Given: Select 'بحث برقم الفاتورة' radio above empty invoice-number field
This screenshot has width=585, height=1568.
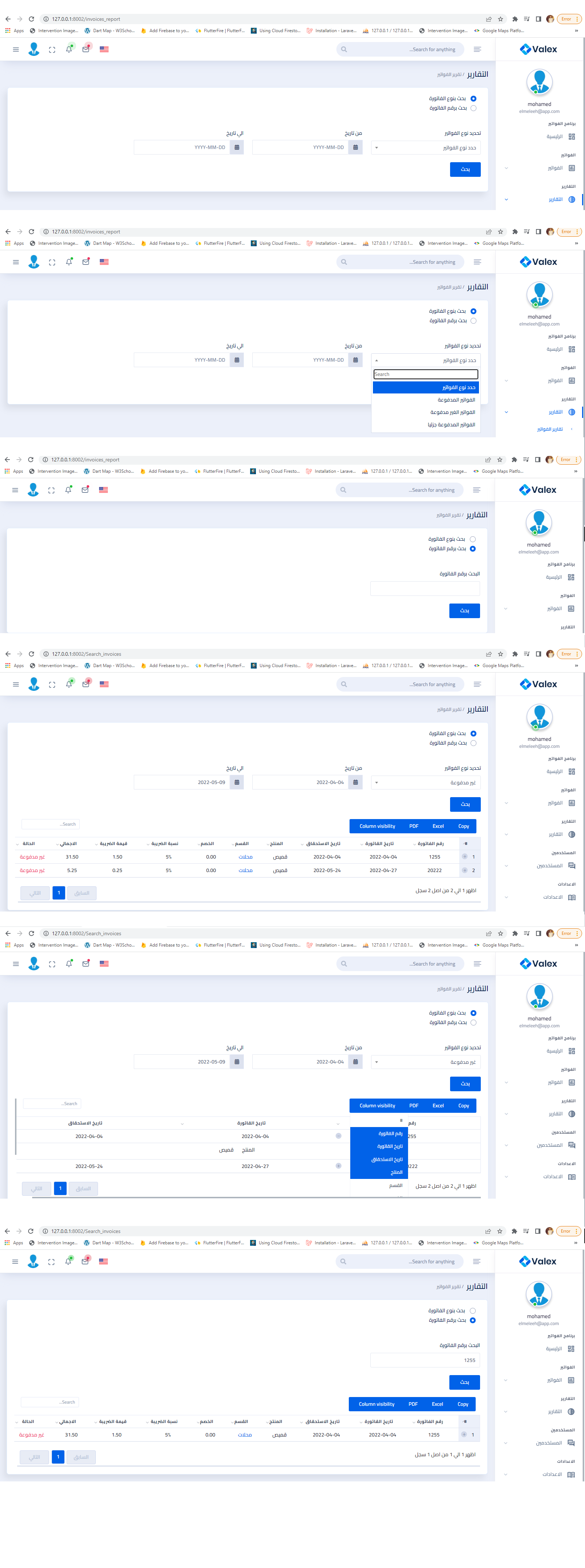Looking at the screenshot, I should [473, 549].
